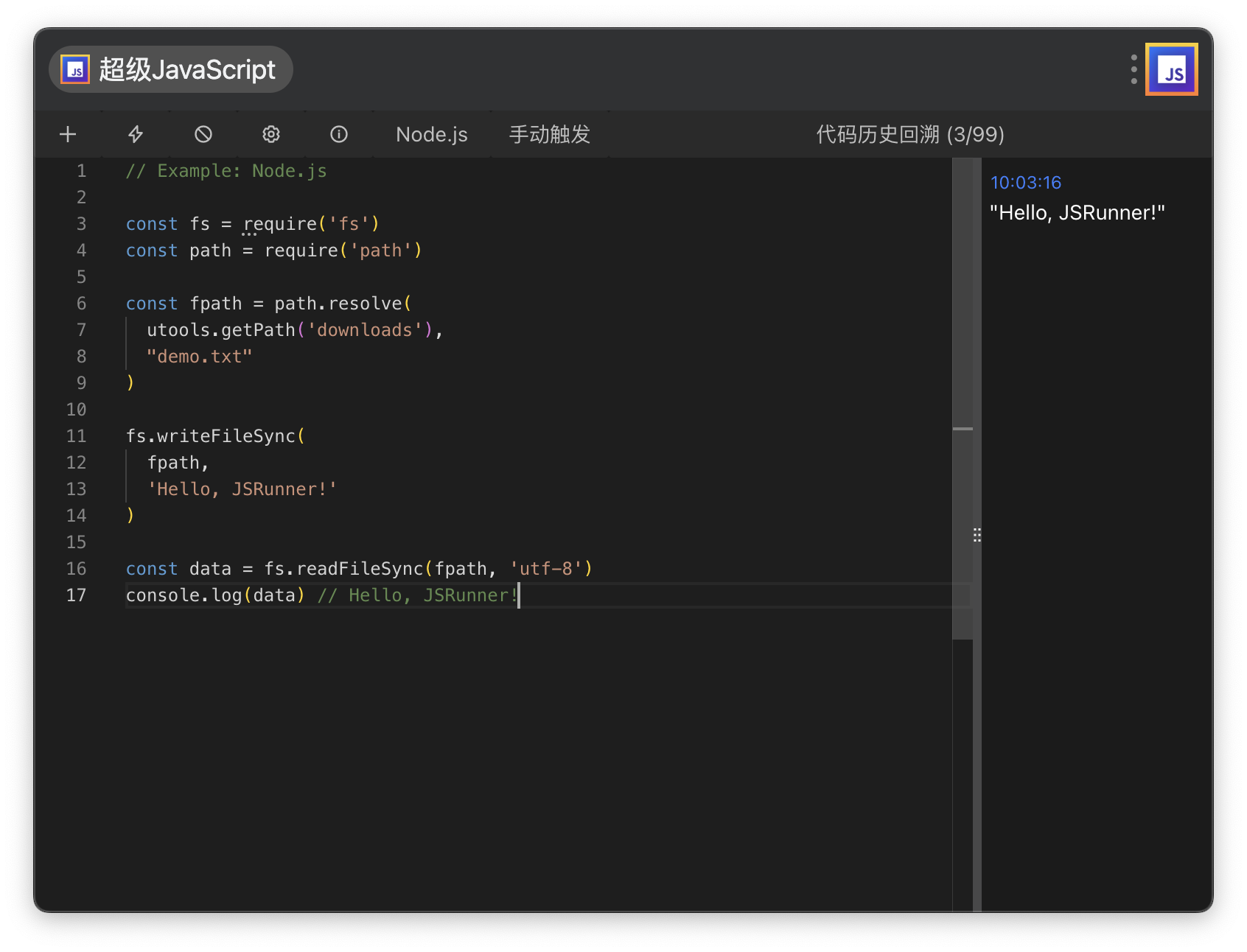
Task: Run the code using the lightning bolt icon
Action: coord(135,134)
